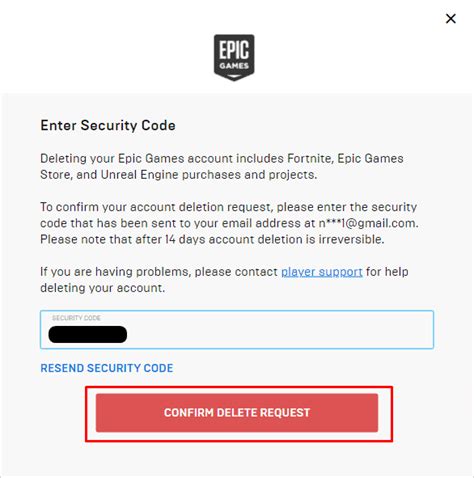Click the small SECURITY CODE field label
The height and width of the screenshot is (478, 474).
tap(76, 318)
